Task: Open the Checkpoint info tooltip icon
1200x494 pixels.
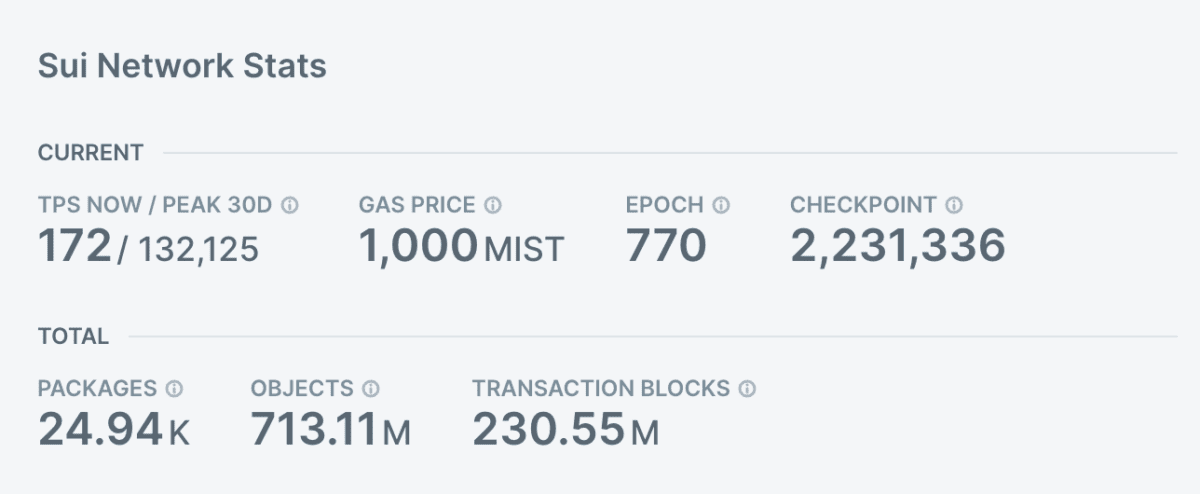Action: click(954, 205)
